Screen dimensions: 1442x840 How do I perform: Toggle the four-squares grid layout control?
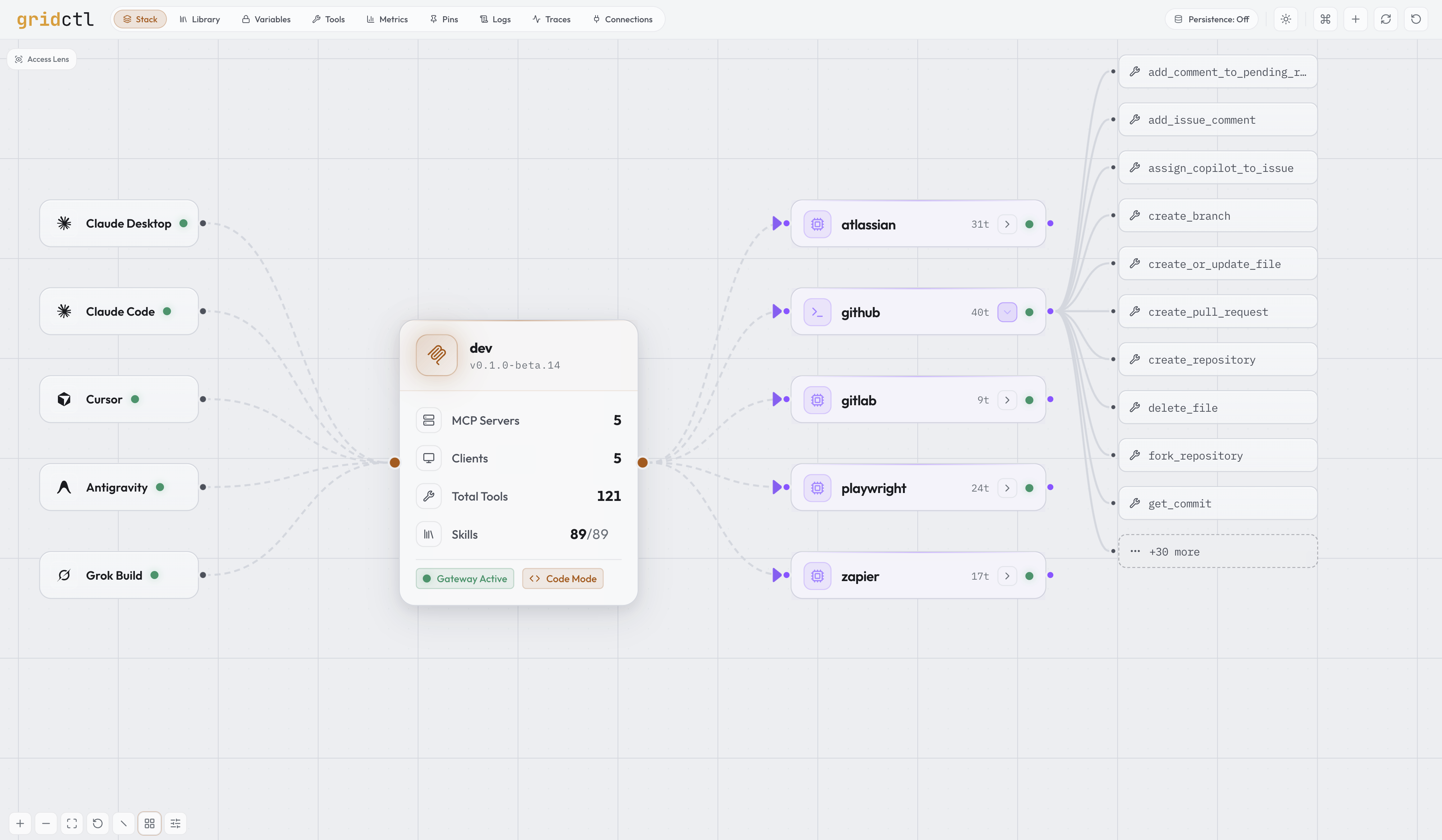click(149, 823)
